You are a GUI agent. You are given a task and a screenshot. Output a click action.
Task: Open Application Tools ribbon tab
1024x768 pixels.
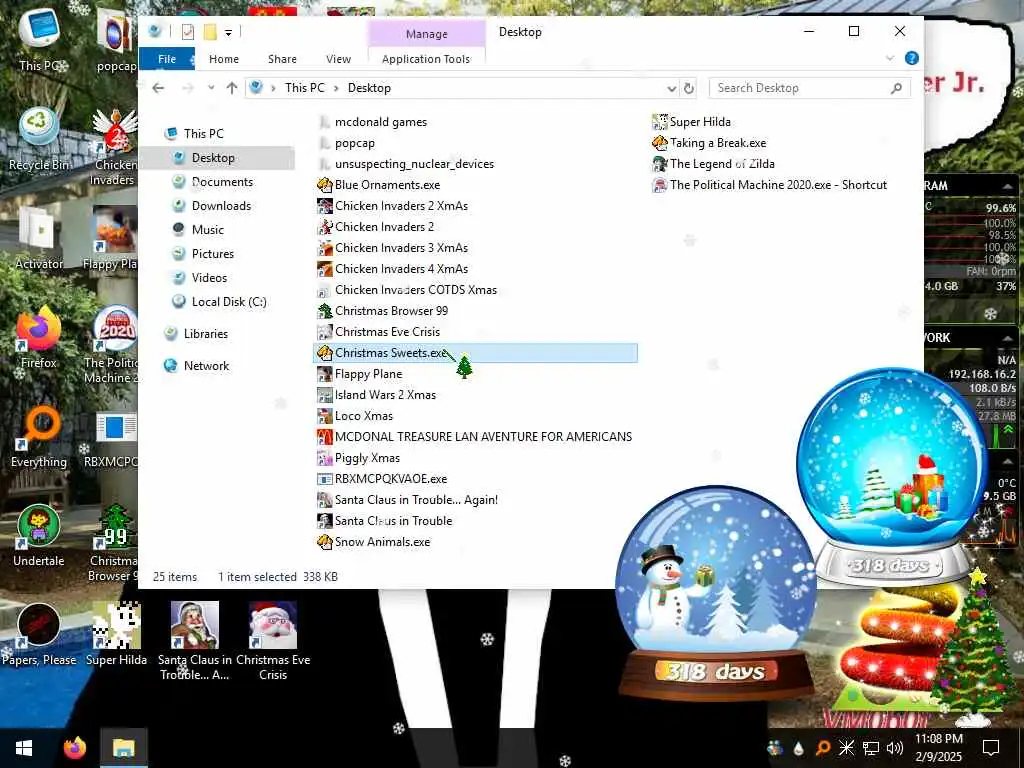coord(426,59)
